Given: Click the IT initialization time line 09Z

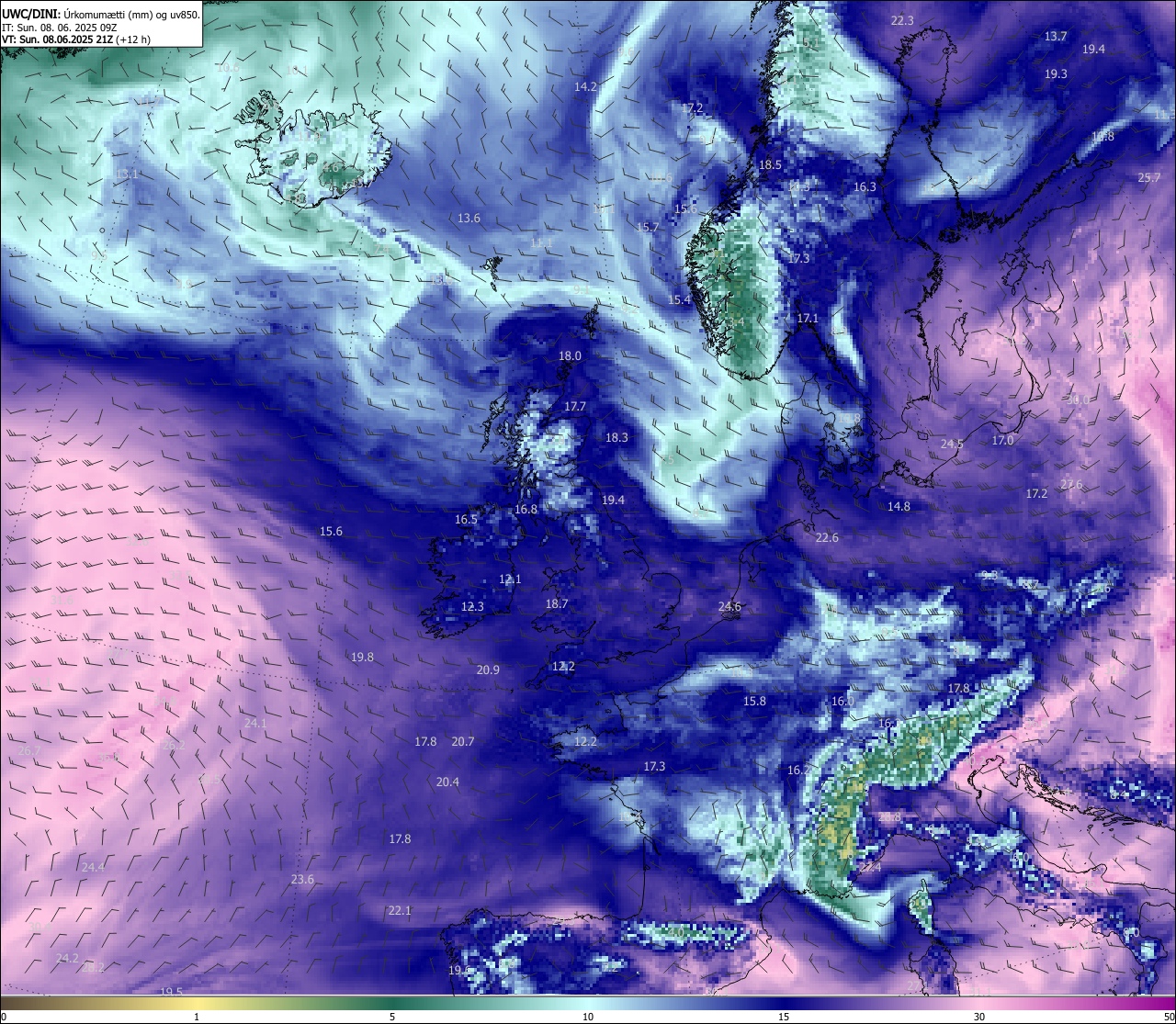Looking at the screenshot, I should click(59, 28).
